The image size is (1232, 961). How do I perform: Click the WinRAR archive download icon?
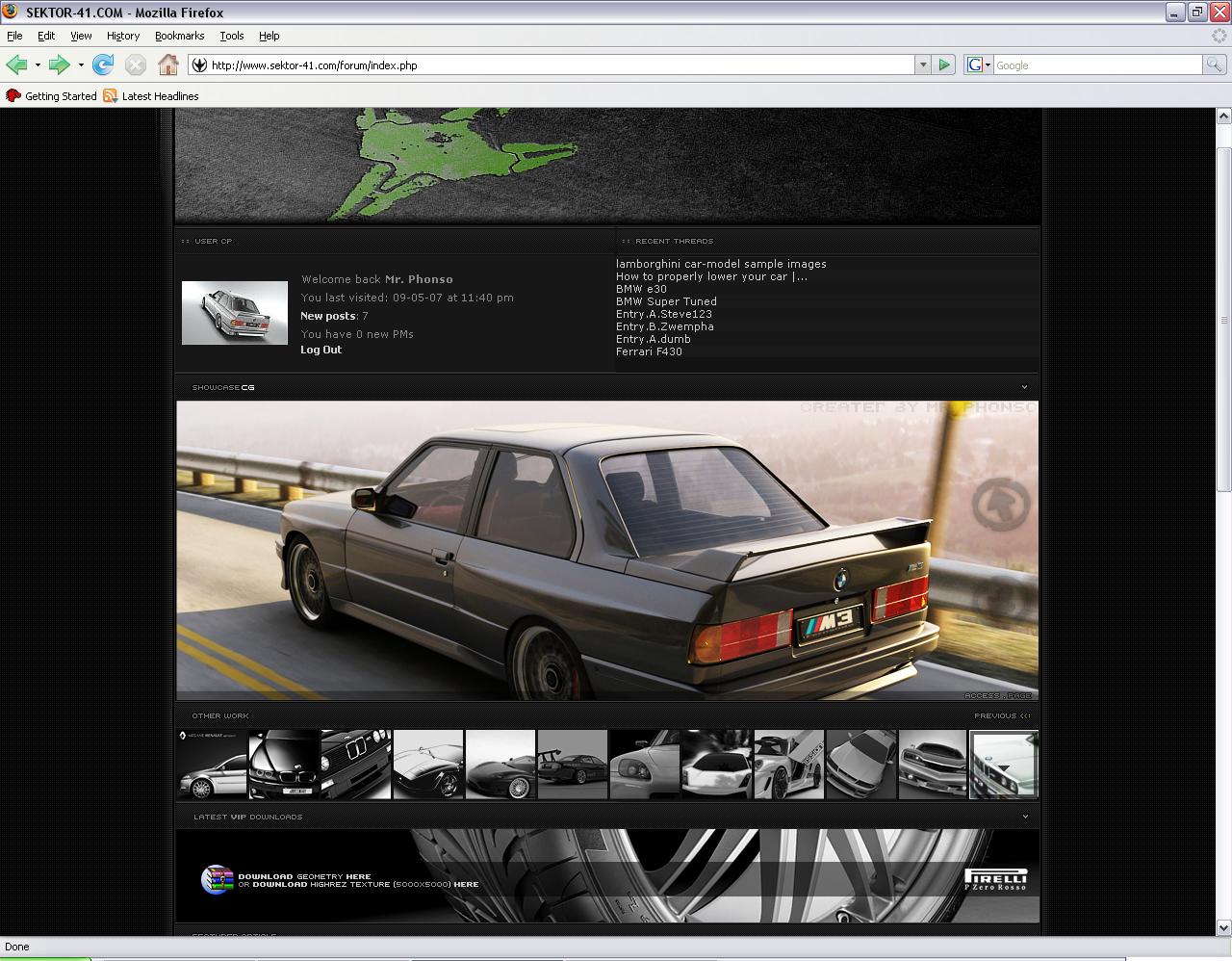217,879
